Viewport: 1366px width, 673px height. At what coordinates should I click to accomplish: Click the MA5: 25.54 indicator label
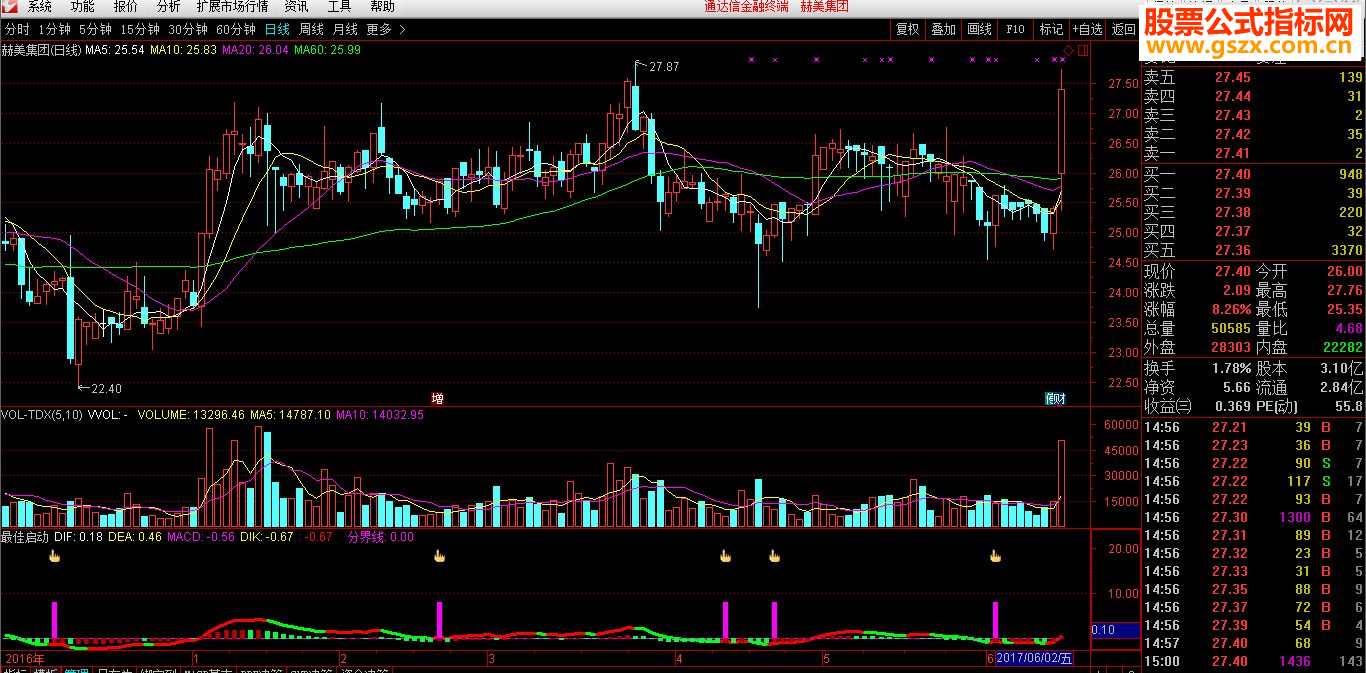[x=114, y=49]
